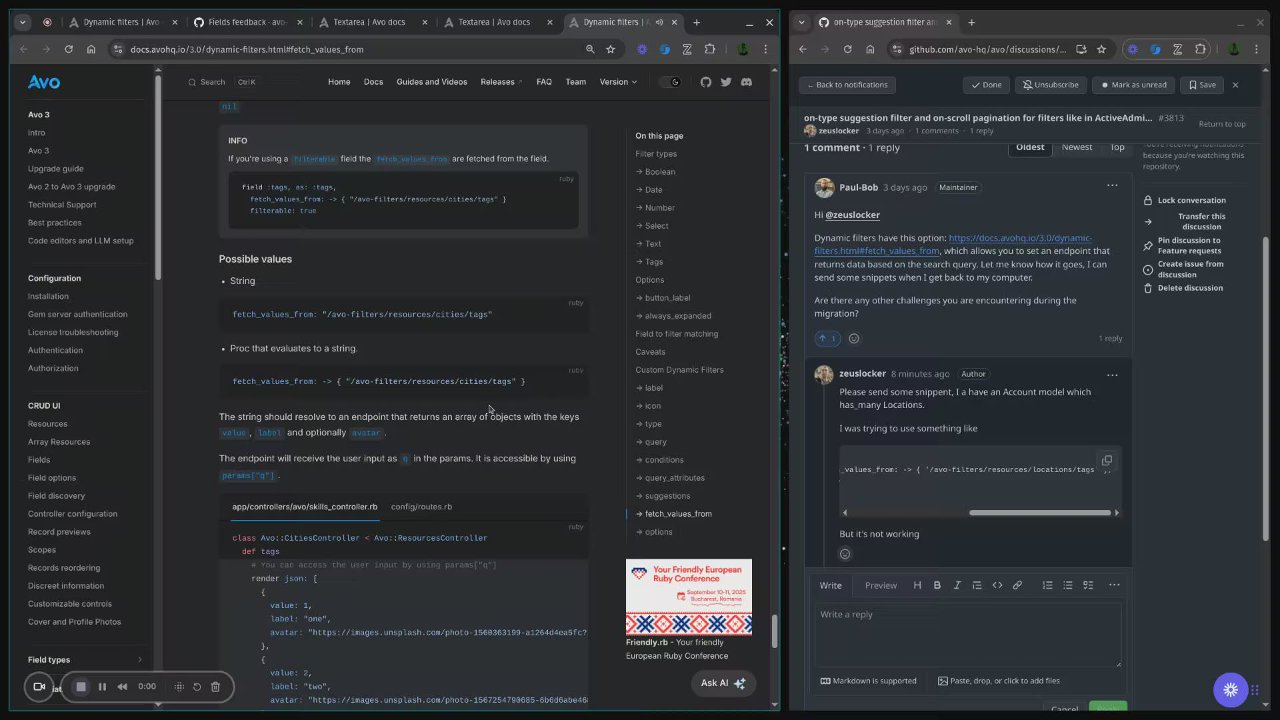Click horizontal scrollbar under code snippet

coord(1040,513)
